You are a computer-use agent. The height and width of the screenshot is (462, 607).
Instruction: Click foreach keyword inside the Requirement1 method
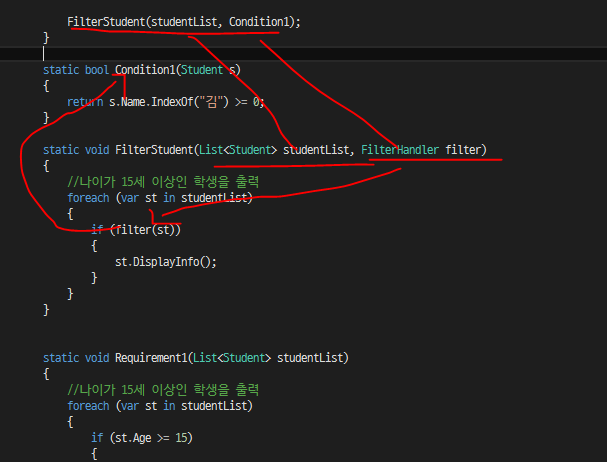click(88, 406)
